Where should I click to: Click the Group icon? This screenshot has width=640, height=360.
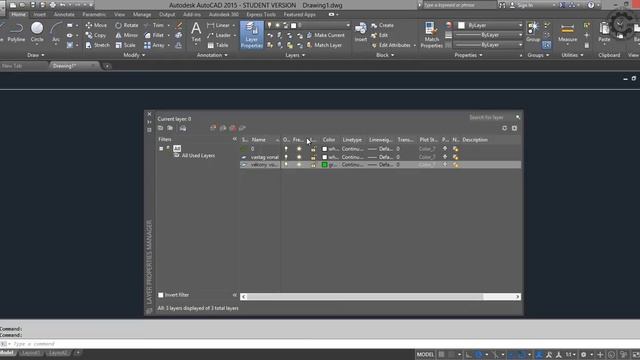[533, 33]
